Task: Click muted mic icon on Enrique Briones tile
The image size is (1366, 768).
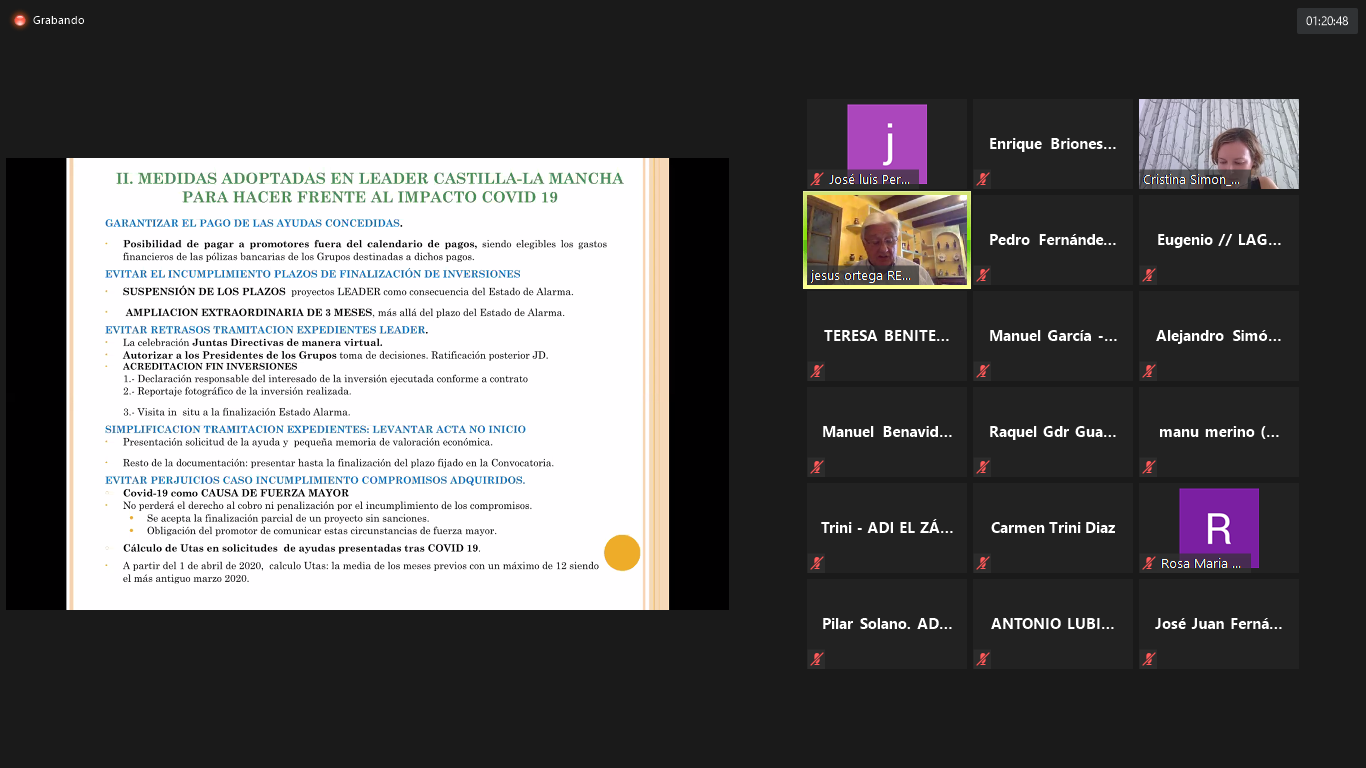Action: tap(983, 180)
